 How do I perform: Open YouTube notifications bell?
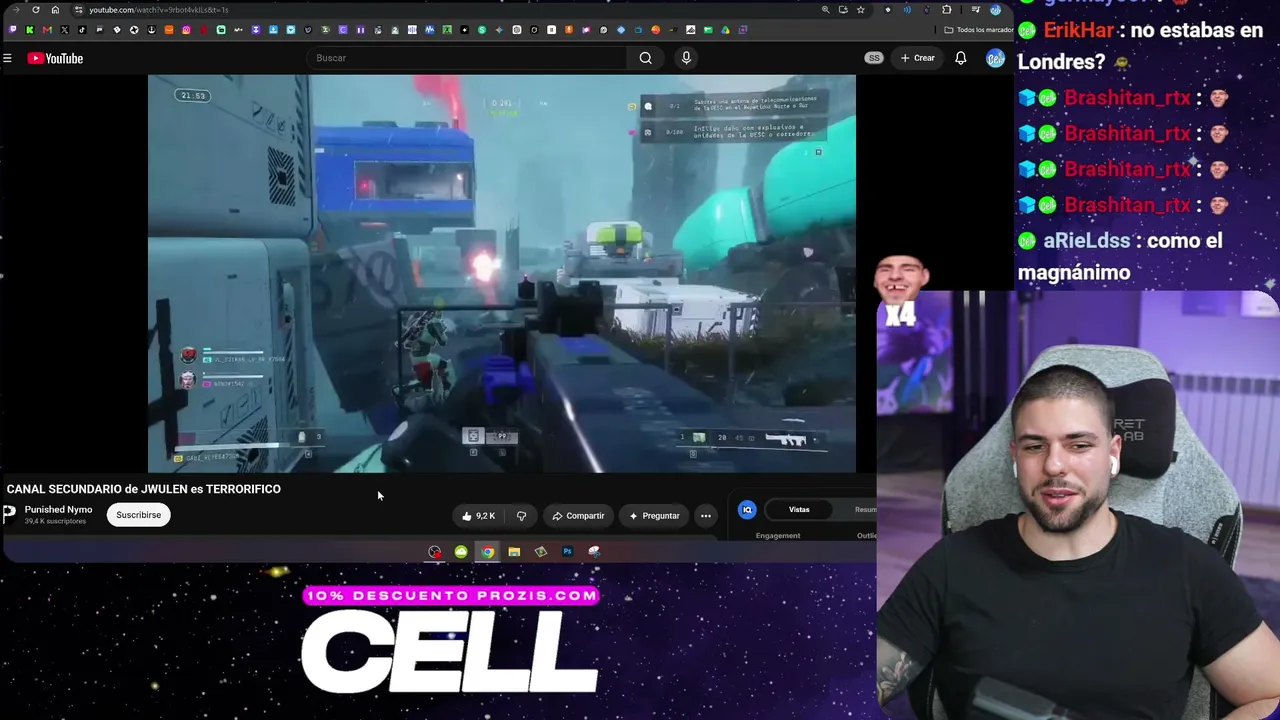click(960, 58)
